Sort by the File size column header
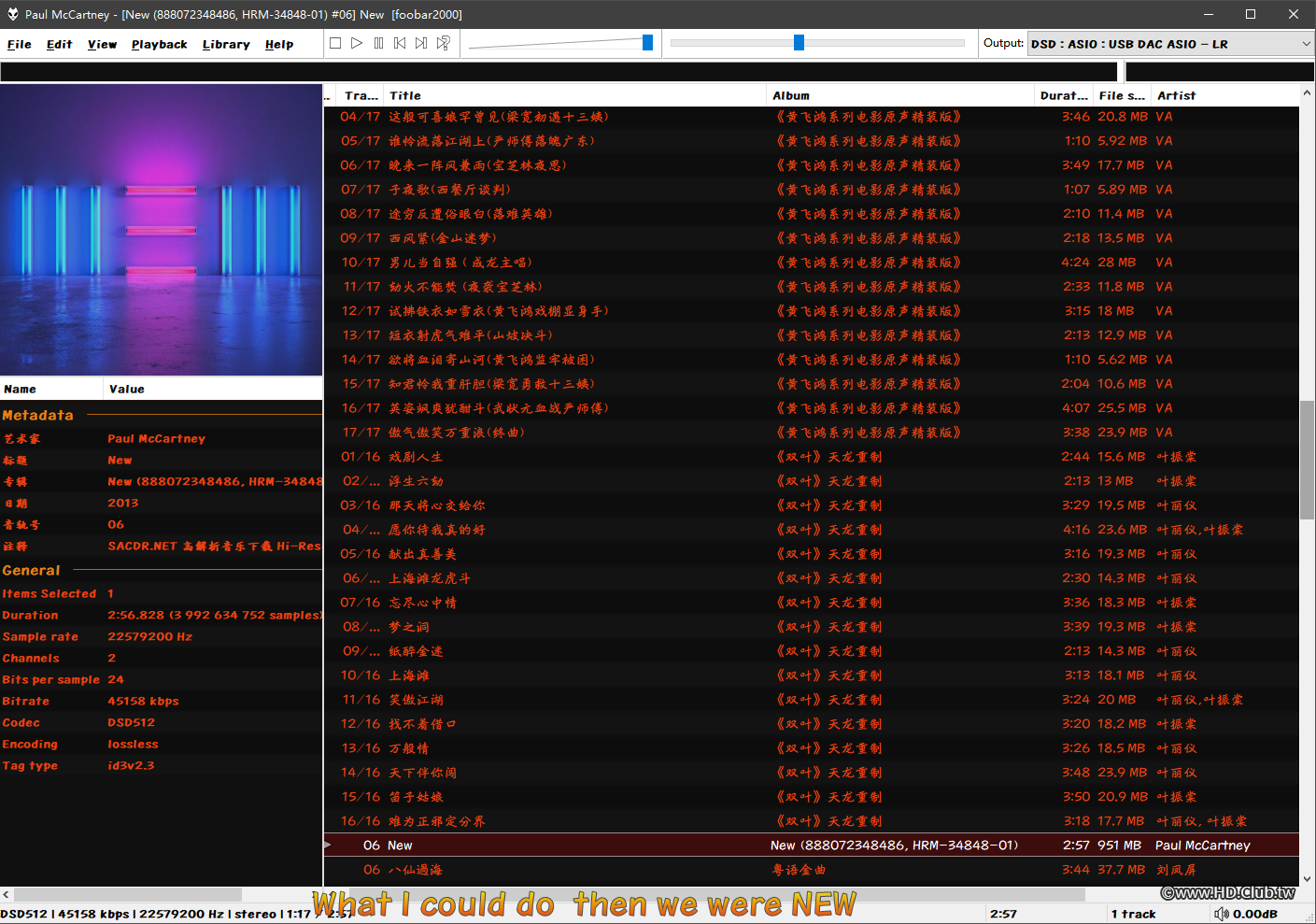The height and width of the screenshot is (924, 1316). coord(1123,95)
